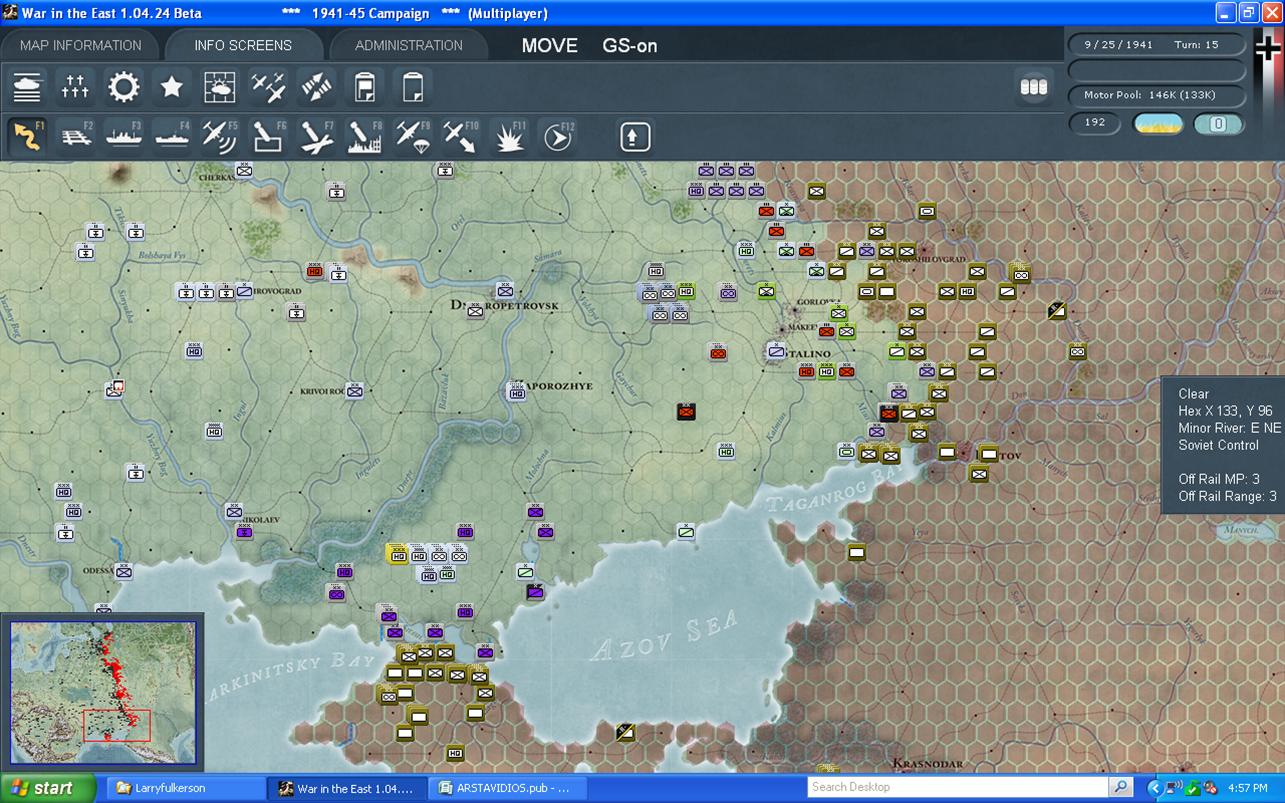Toggle the three-barrel supply icon
The height and width of the screenshot is (803, 1285).
click(x=1033, y=87)
